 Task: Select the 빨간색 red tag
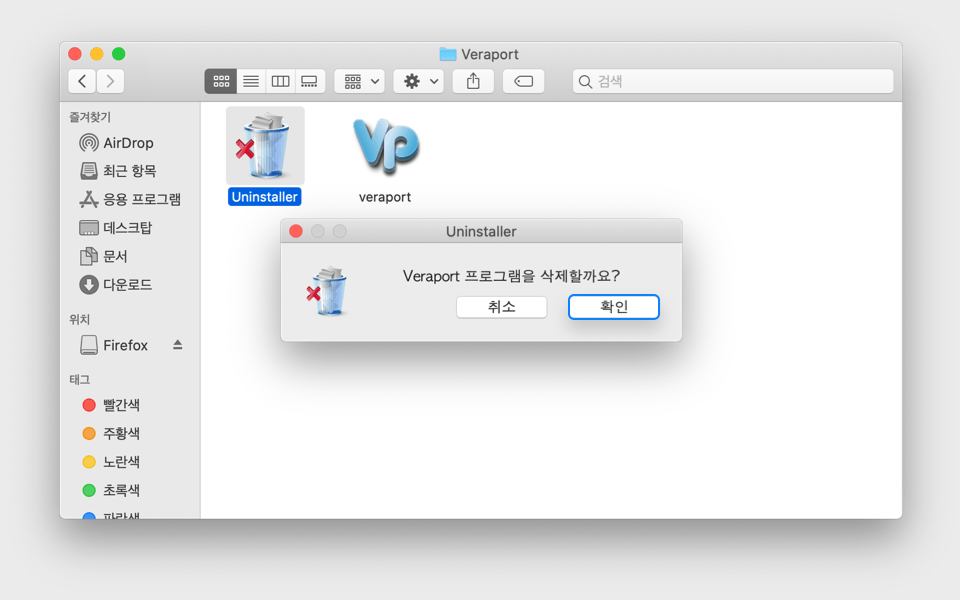[120, 405]
